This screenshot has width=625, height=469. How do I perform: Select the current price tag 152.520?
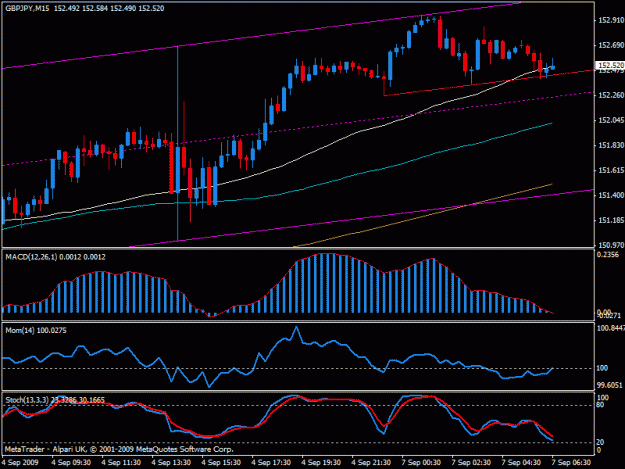tap(610, 65)
